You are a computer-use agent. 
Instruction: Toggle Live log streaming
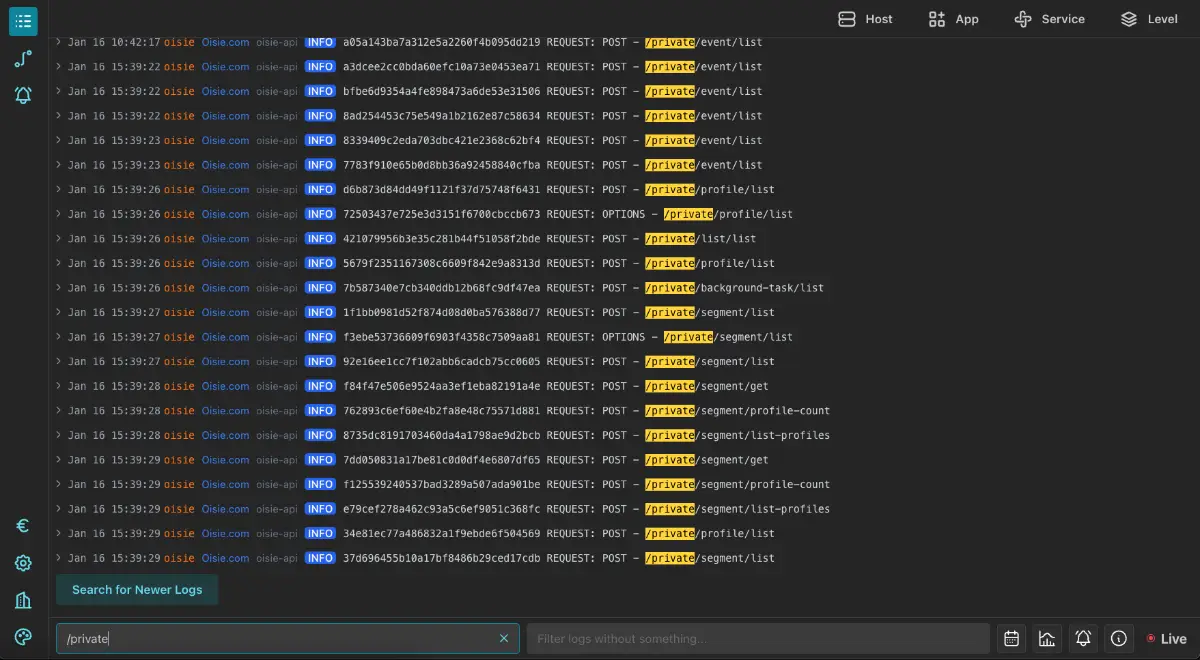(x=1166, y=639)
